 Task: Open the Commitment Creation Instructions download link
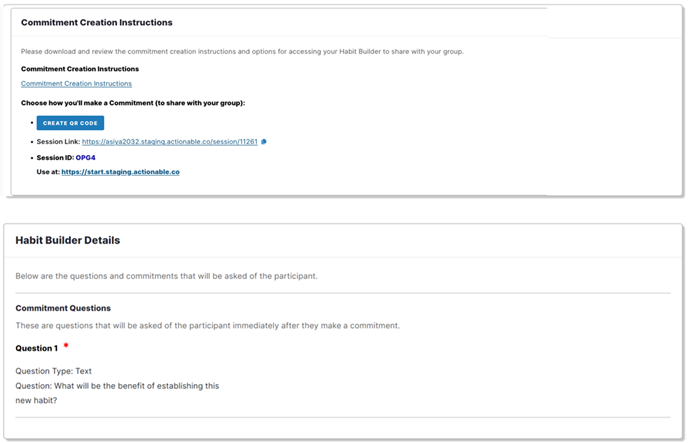76,83
